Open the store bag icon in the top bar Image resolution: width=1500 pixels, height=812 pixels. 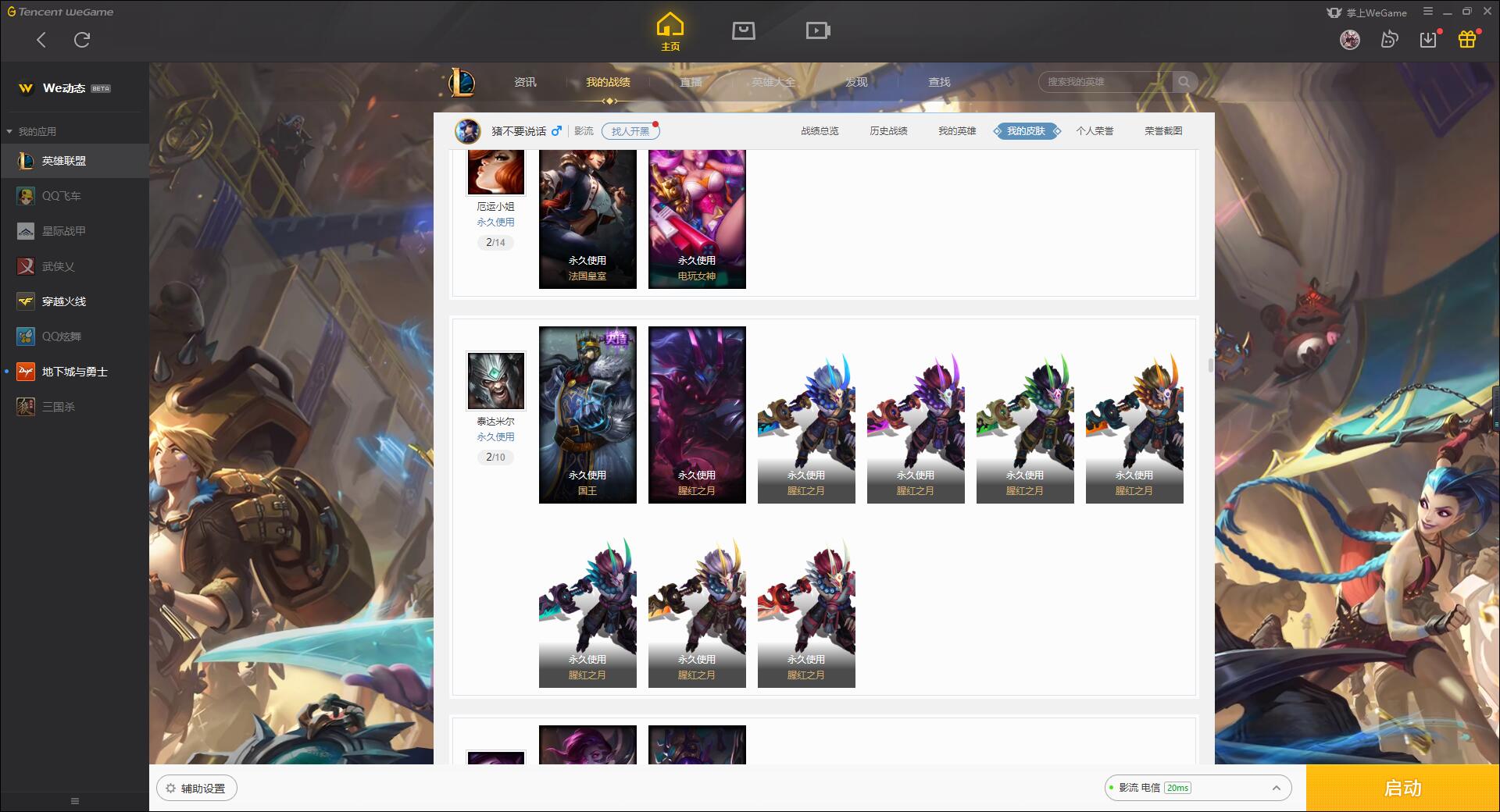[x=743, y=30]
